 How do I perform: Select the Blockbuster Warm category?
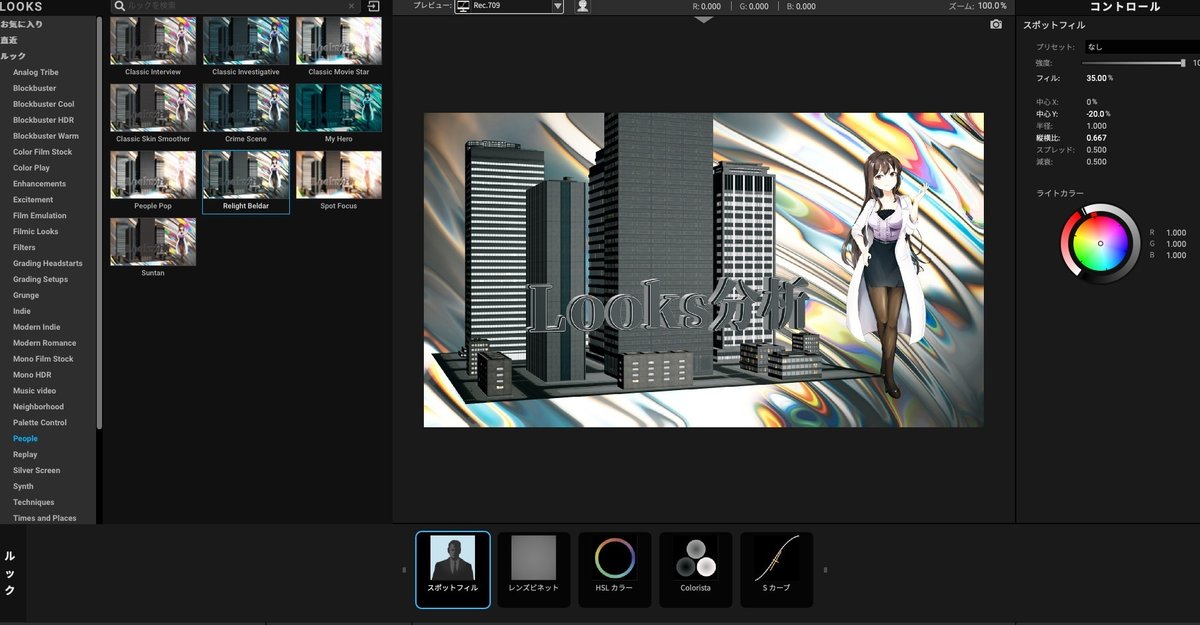[x=46, y=136]
